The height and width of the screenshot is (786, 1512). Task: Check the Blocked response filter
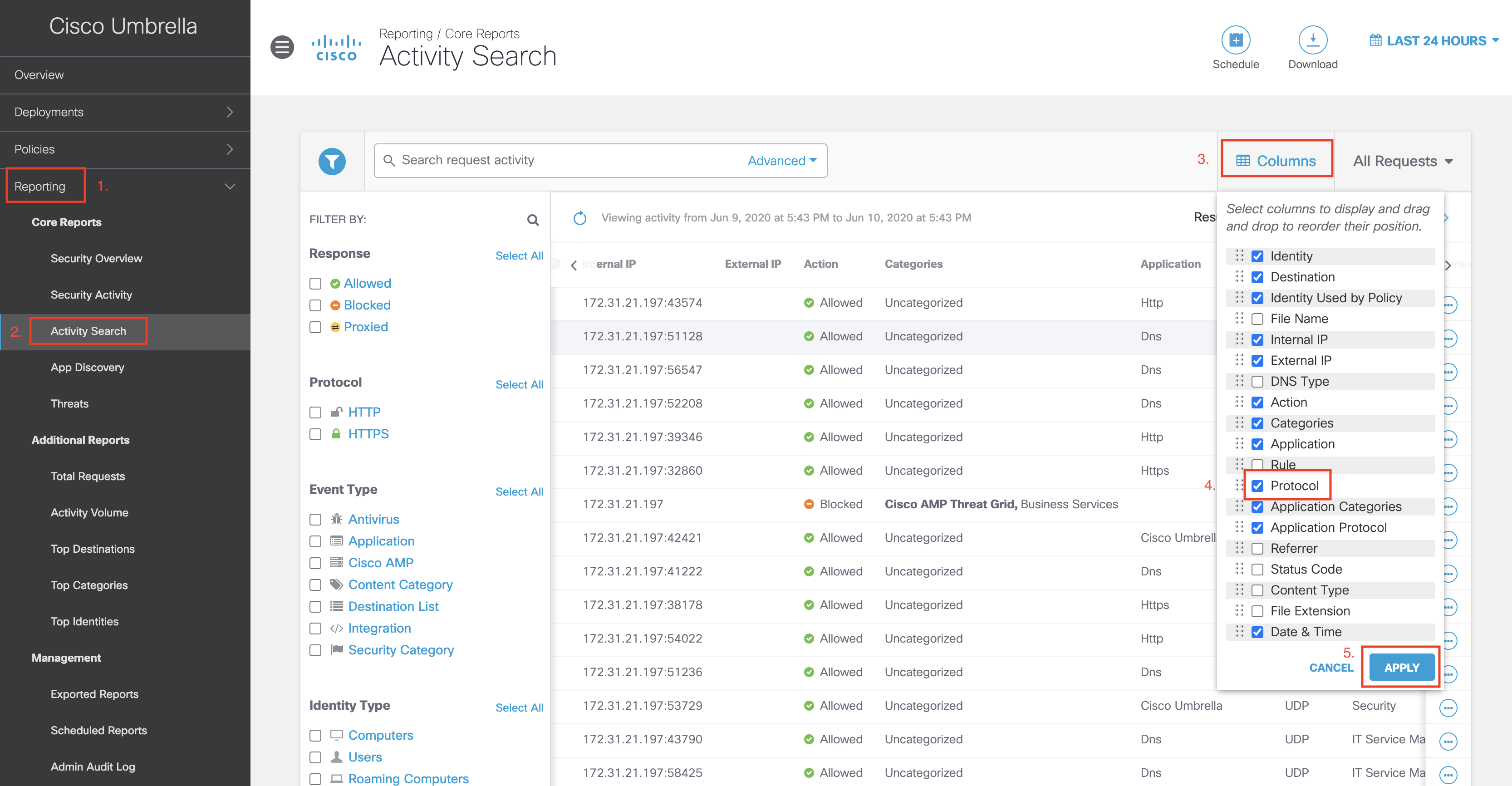tap(315, 305)
